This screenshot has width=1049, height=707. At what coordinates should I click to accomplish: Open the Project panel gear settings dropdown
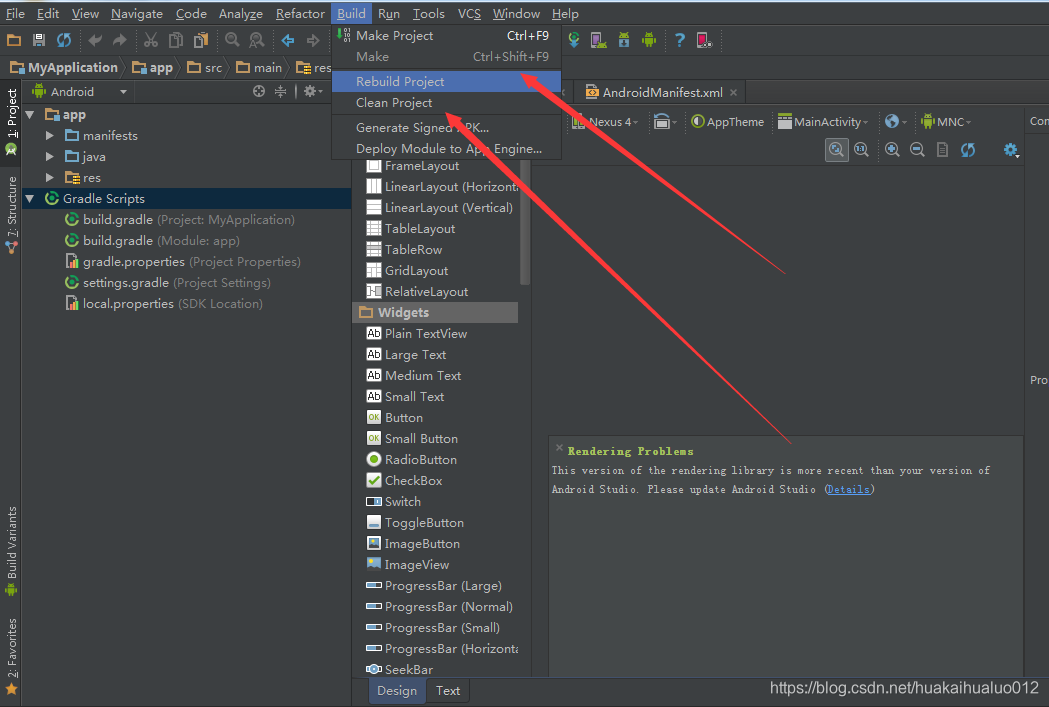312,91
